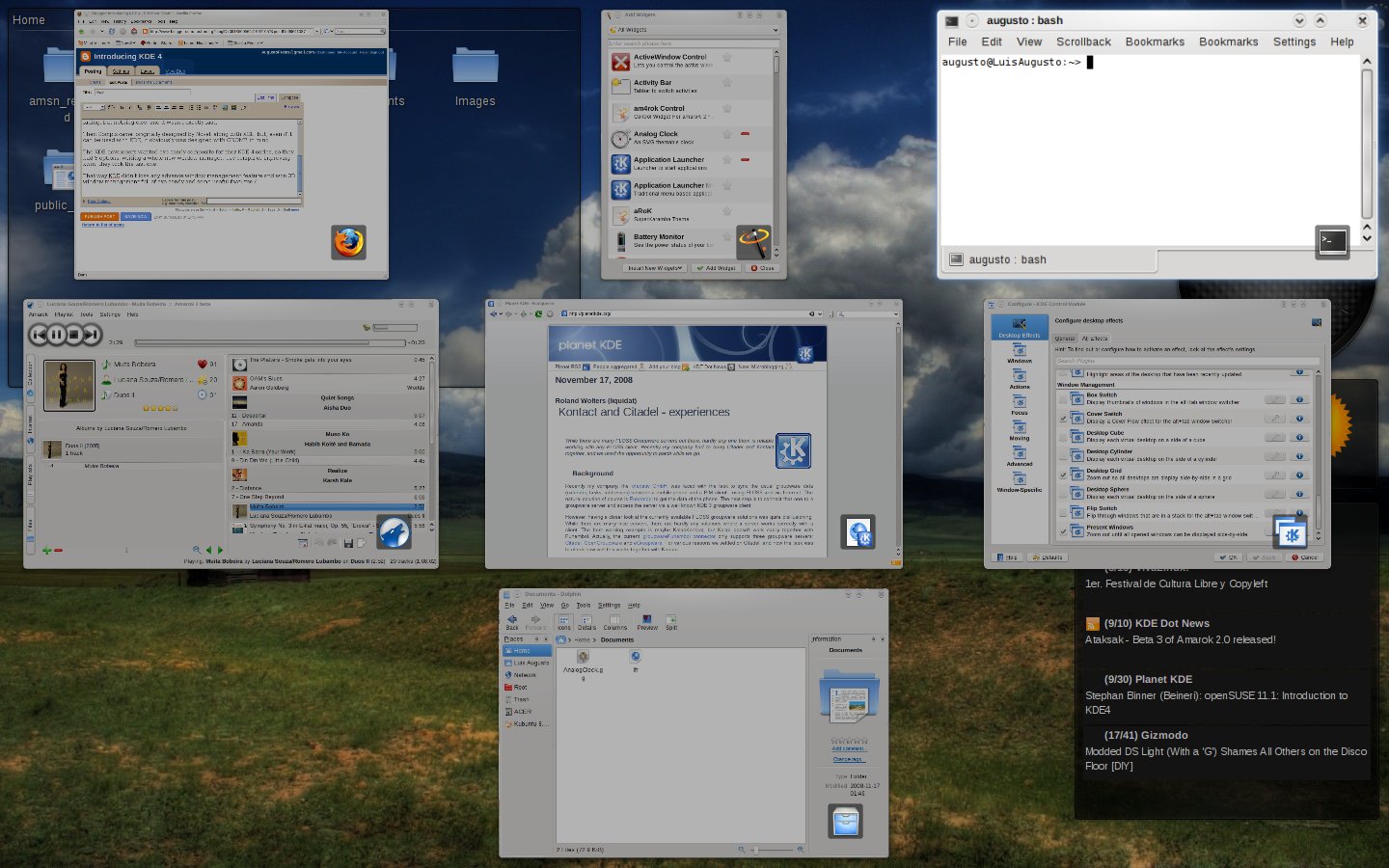This screenshot has width=1389, height=868.
Task: Open the Settings menu in Konsole
Action: [x=1294, y=41]
